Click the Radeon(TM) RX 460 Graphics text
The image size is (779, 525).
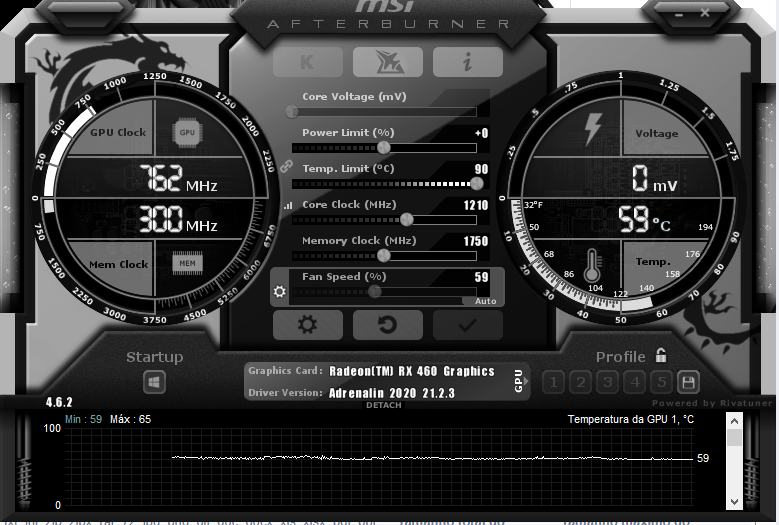(x=412, y=371)
